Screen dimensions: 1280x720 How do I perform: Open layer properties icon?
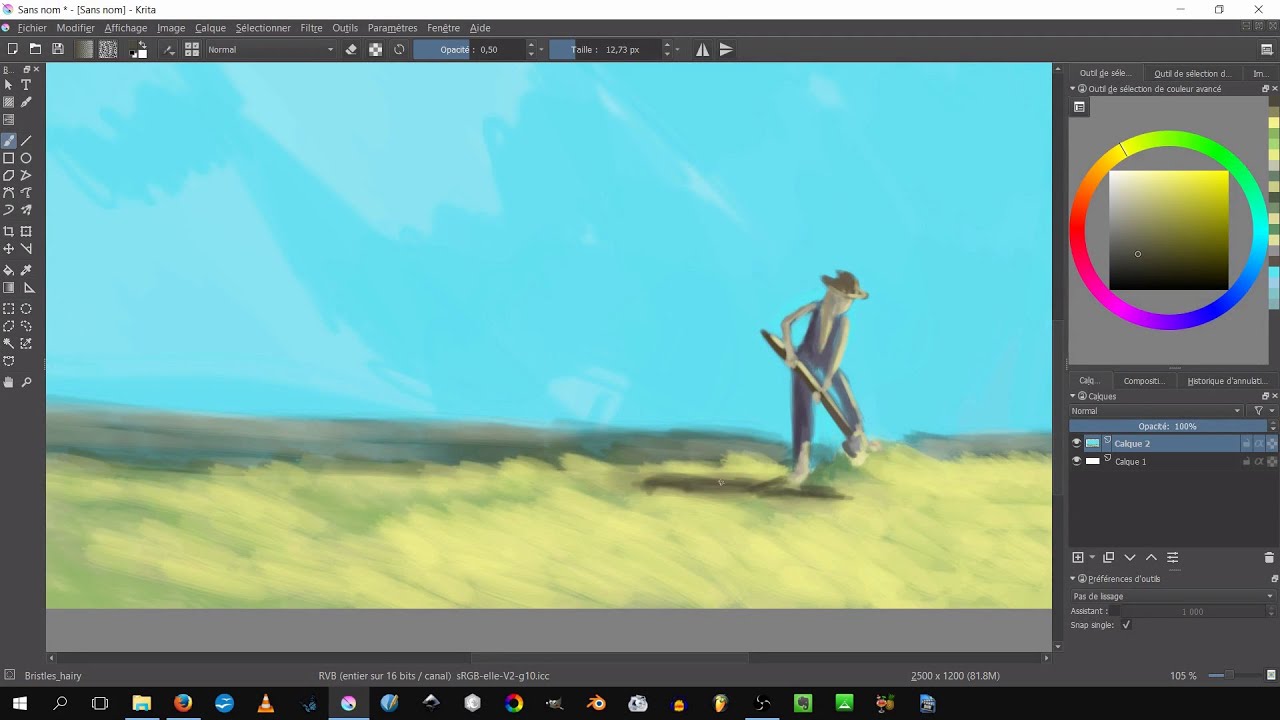point(1173,557)
